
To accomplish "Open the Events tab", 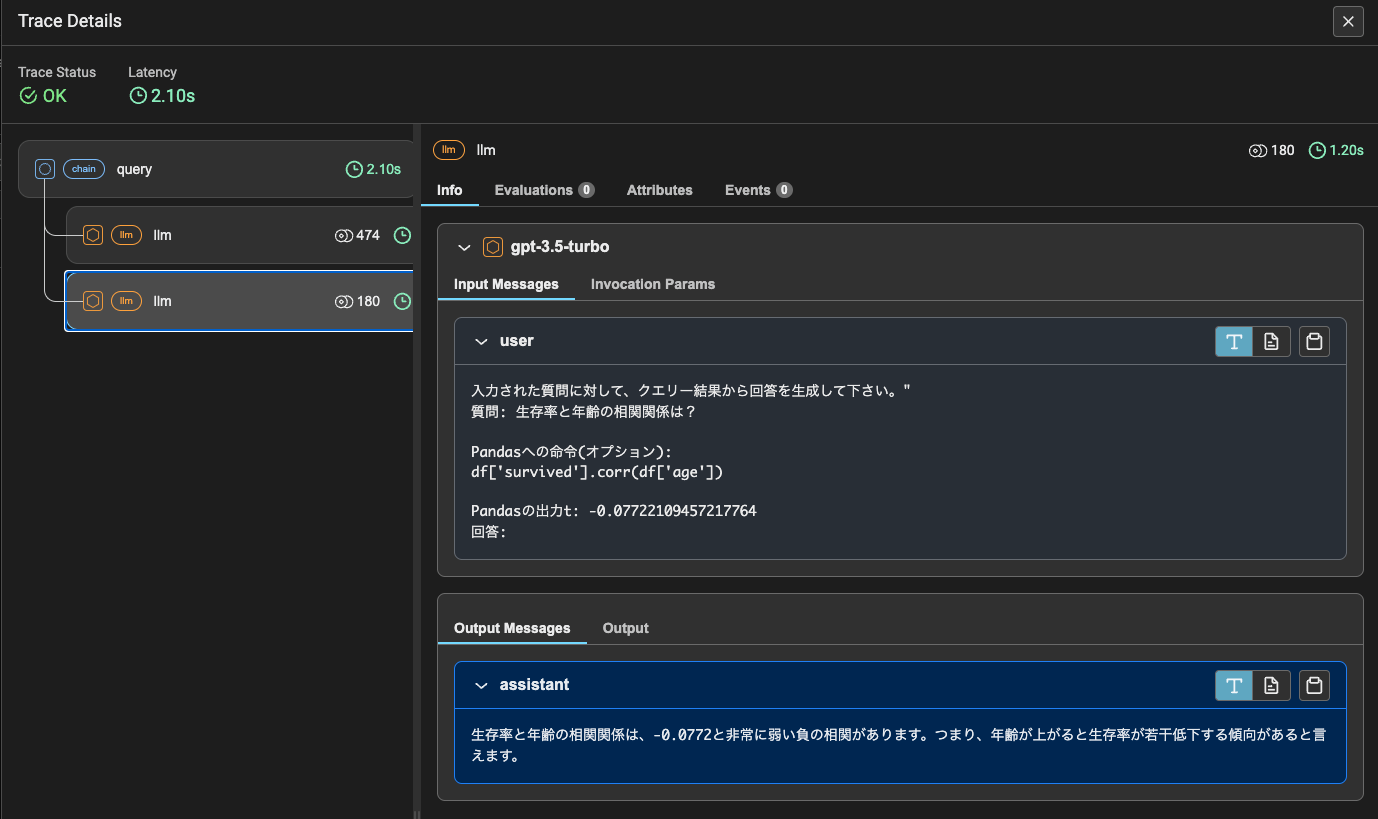I will [759, 190].
